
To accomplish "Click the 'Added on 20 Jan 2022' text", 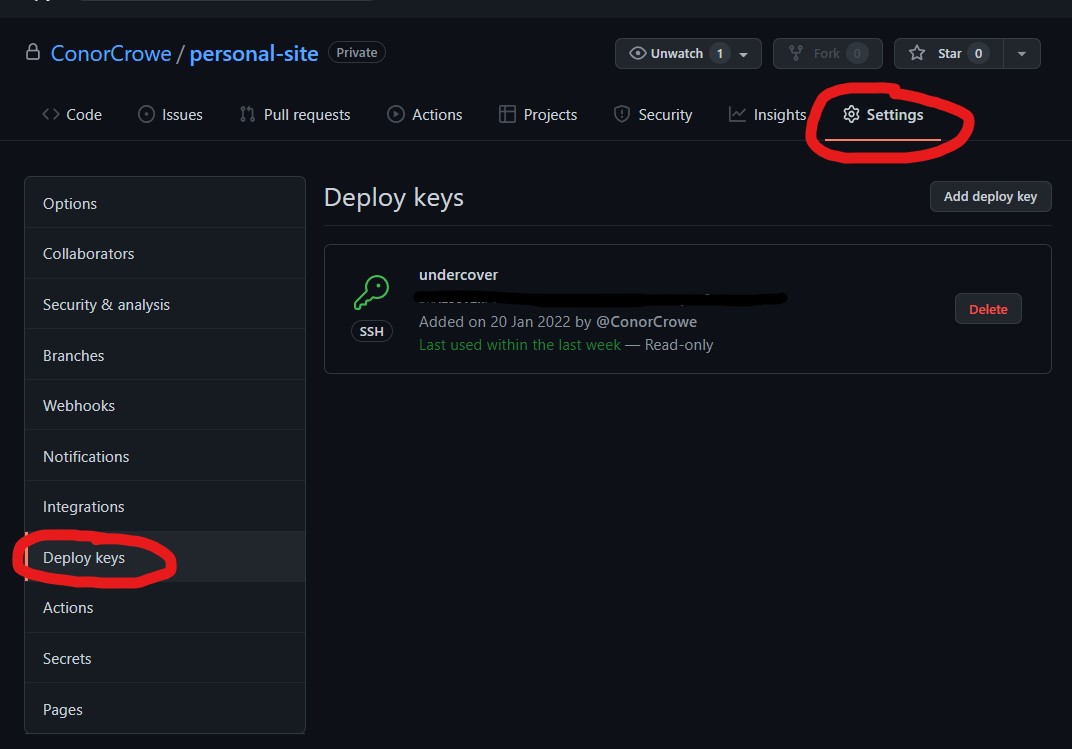I will [494, 322].
